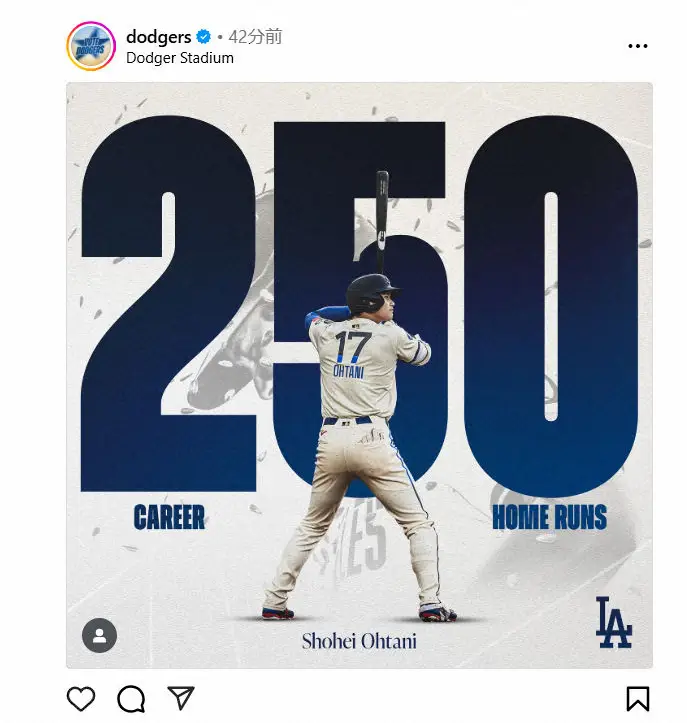Viewport: 687px width, 723px height.
Task: Open the Dodger Stadium location link
Action: (180, 58)
